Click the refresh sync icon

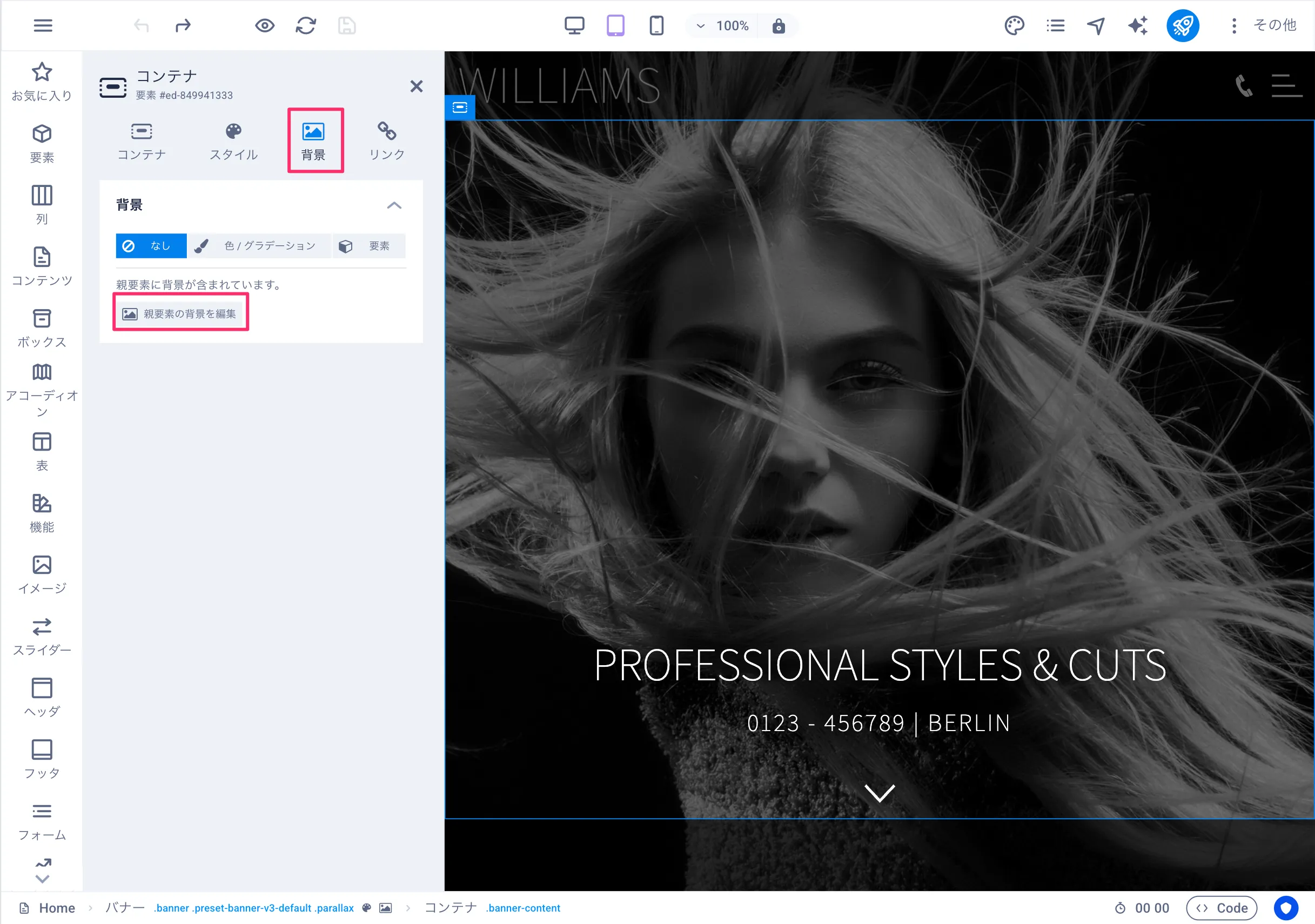pyautogui.click(x=306, y=26)
